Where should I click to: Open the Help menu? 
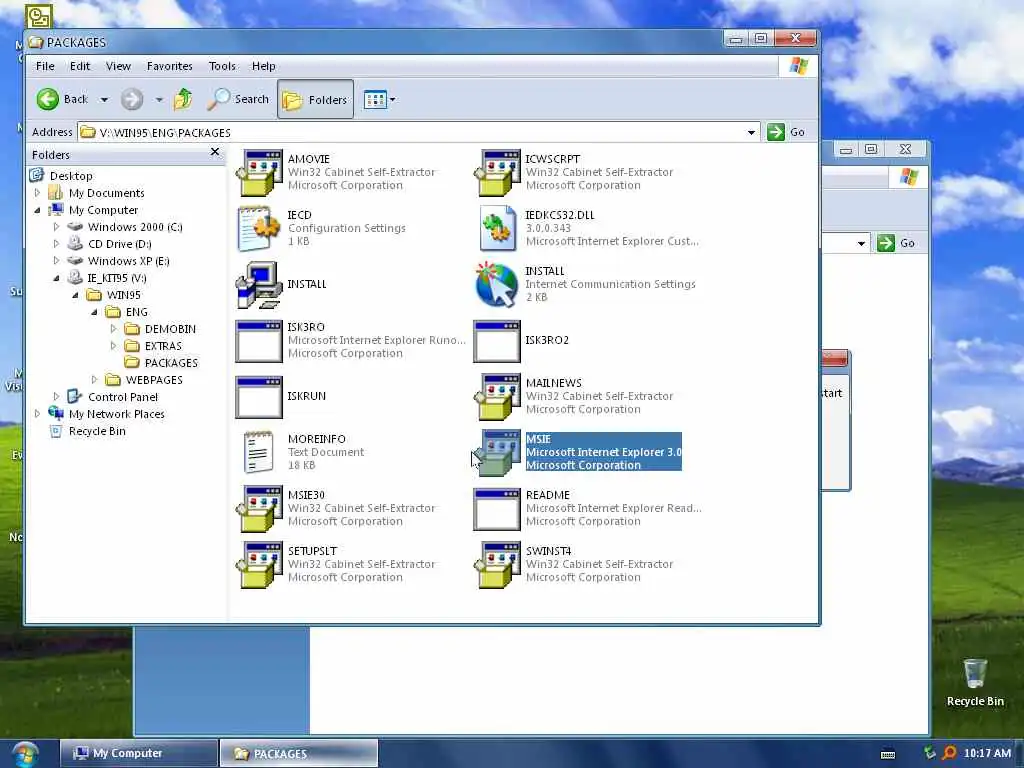tap(264, 66)
